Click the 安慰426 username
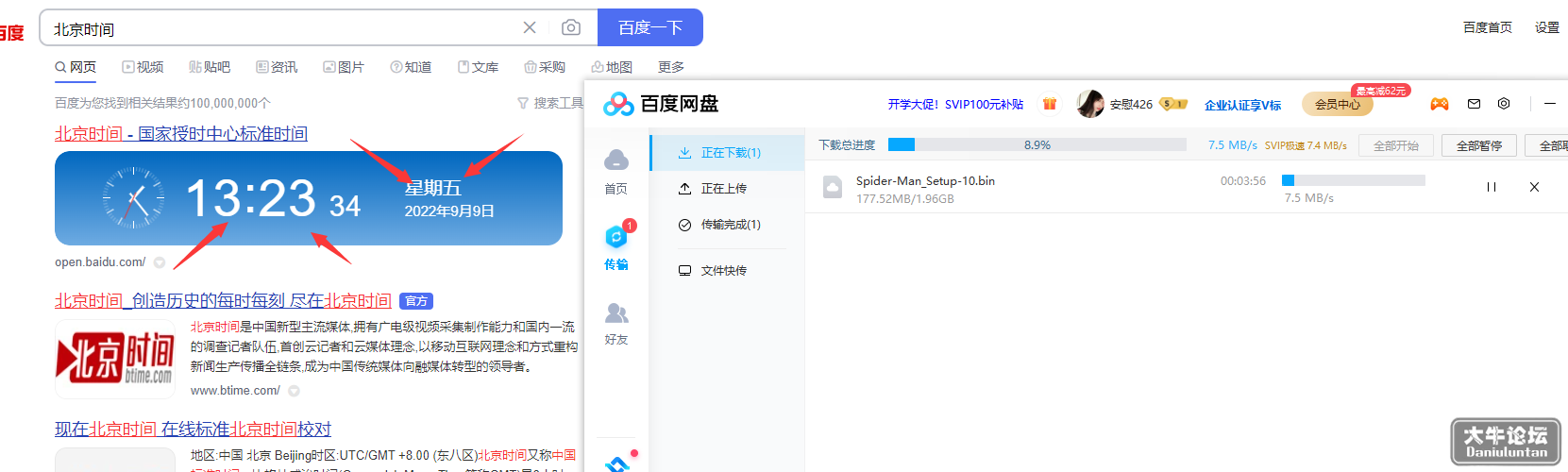Screen dimensions: 1568x472 [1131, 105]
